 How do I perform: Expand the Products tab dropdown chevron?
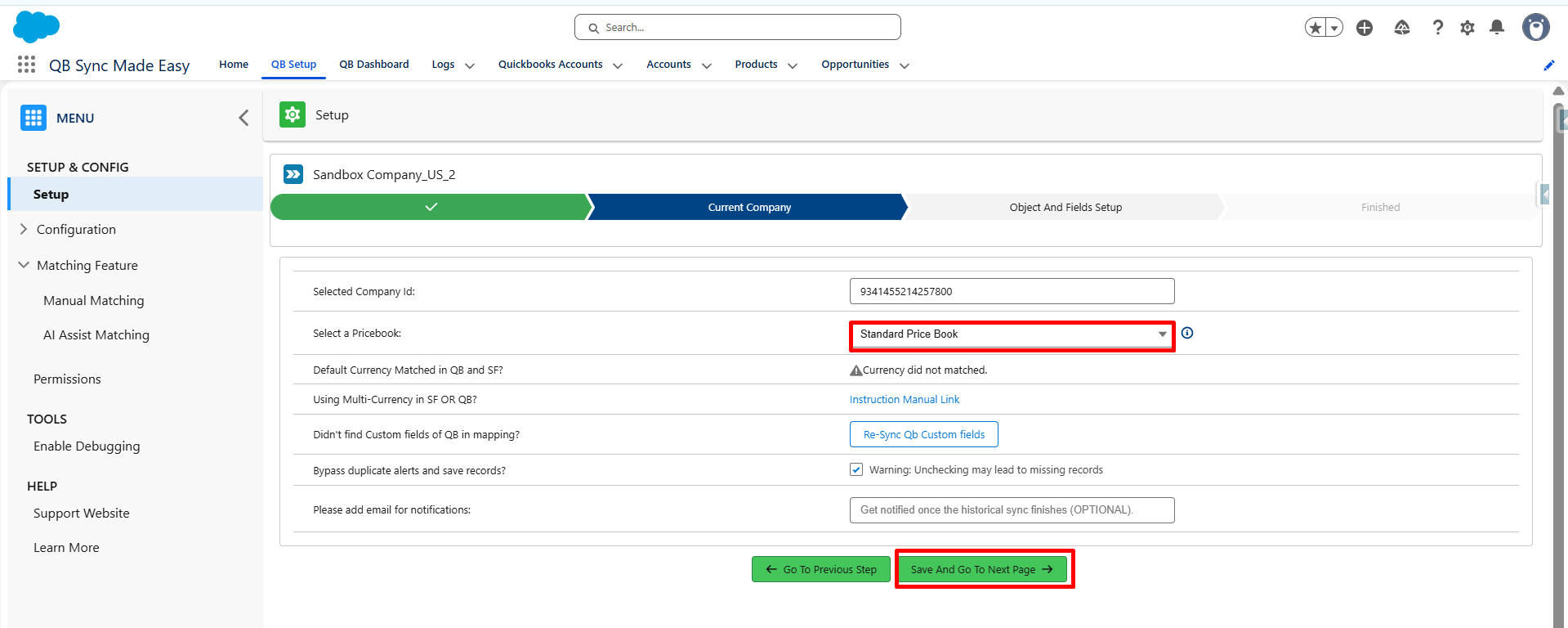coord(793,65)
